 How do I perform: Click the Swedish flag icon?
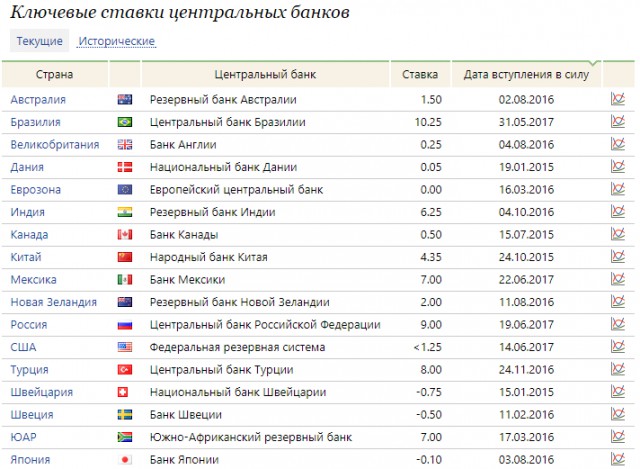(x=125, y=415)
